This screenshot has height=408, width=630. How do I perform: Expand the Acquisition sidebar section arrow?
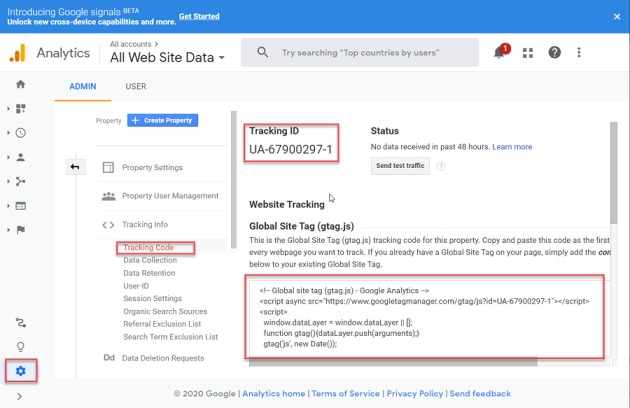pos(8,181)
